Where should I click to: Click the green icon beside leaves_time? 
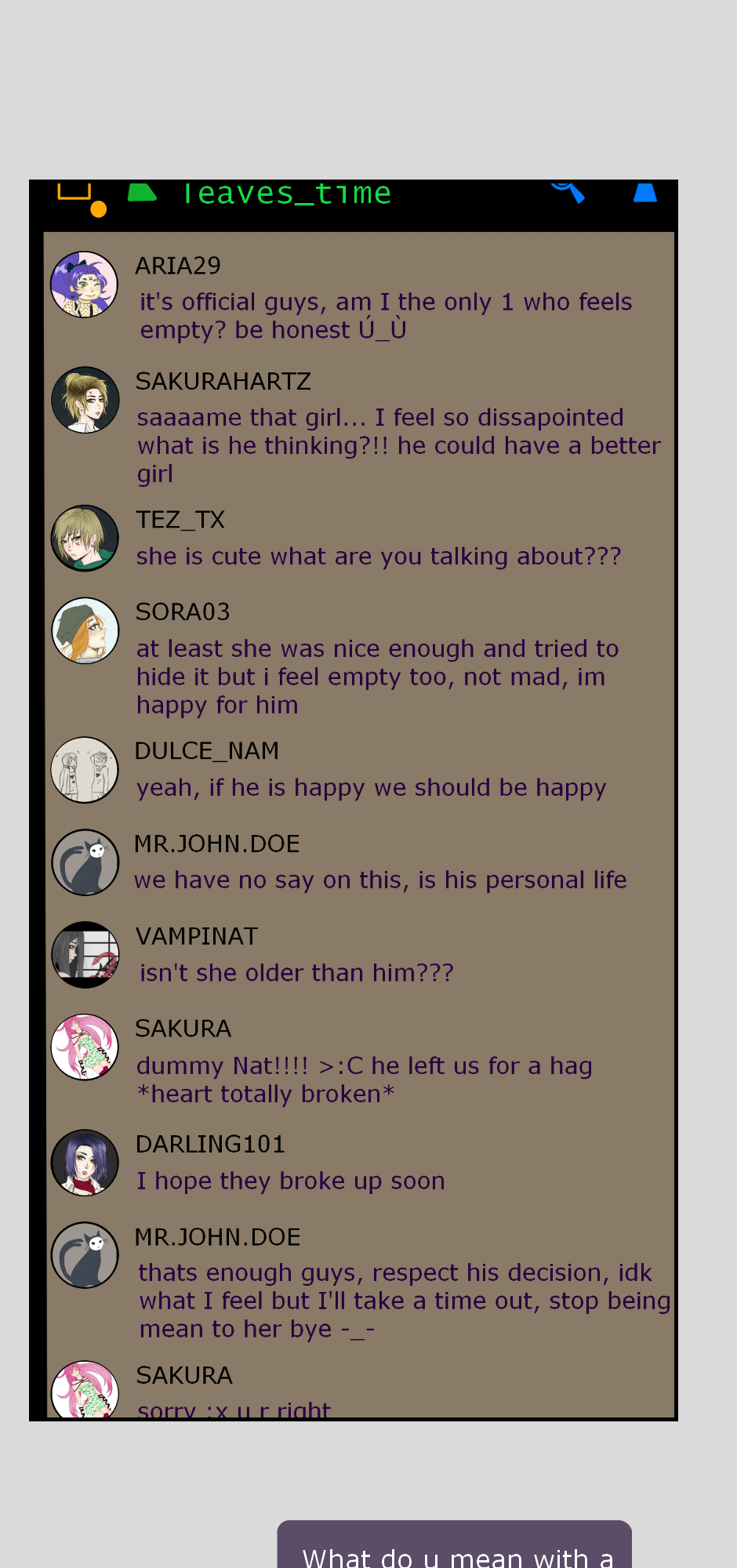click(142, 192)
